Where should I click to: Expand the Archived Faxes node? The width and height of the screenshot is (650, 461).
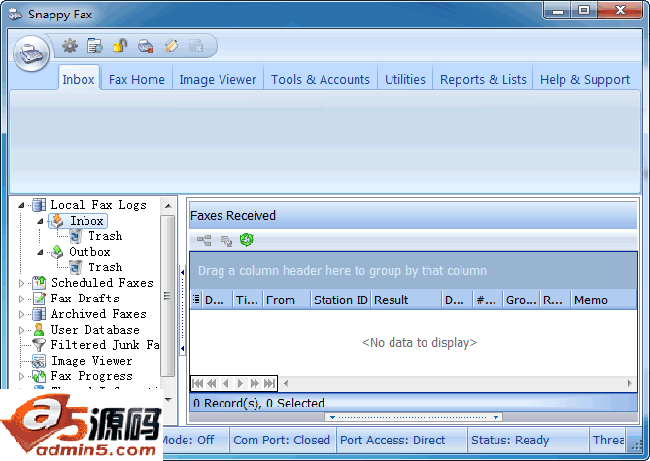pos(22,314)
